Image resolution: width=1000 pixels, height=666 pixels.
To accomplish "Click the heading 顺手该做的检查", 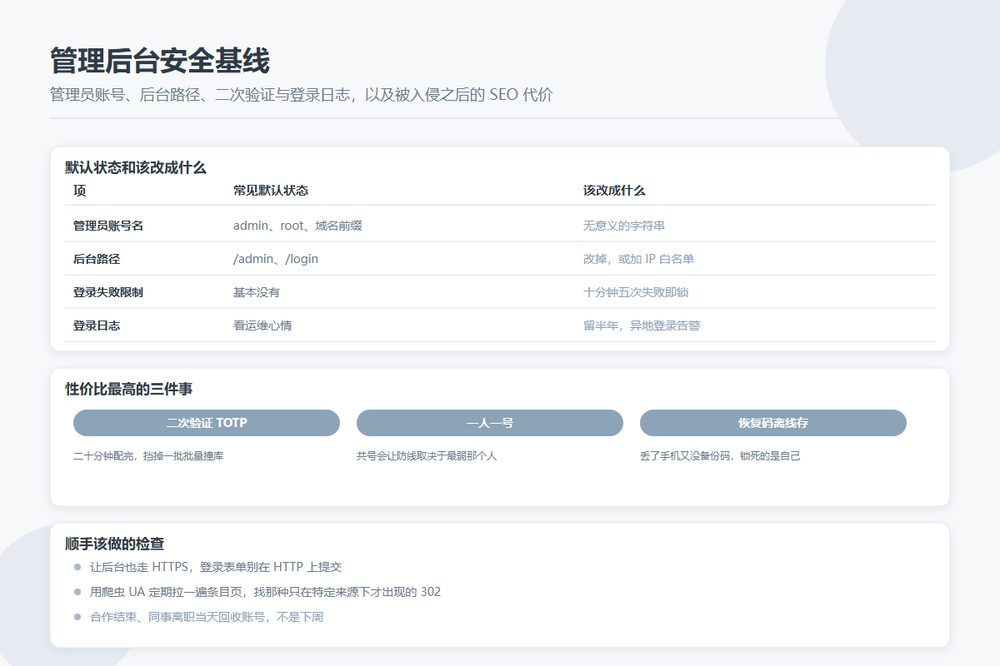I will [x=115, y=544].
